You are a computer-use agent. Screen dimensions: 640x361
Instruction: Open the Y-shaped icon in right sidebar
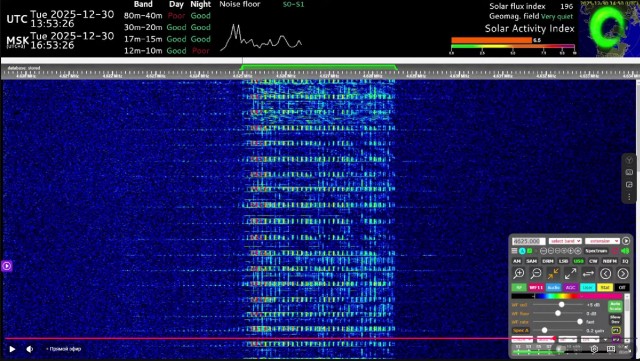tap(629, 160)
